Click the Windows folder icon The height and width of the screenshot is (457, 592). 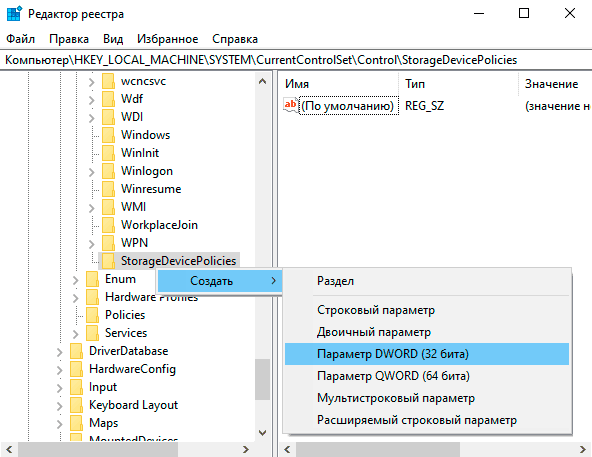[108, 135]
